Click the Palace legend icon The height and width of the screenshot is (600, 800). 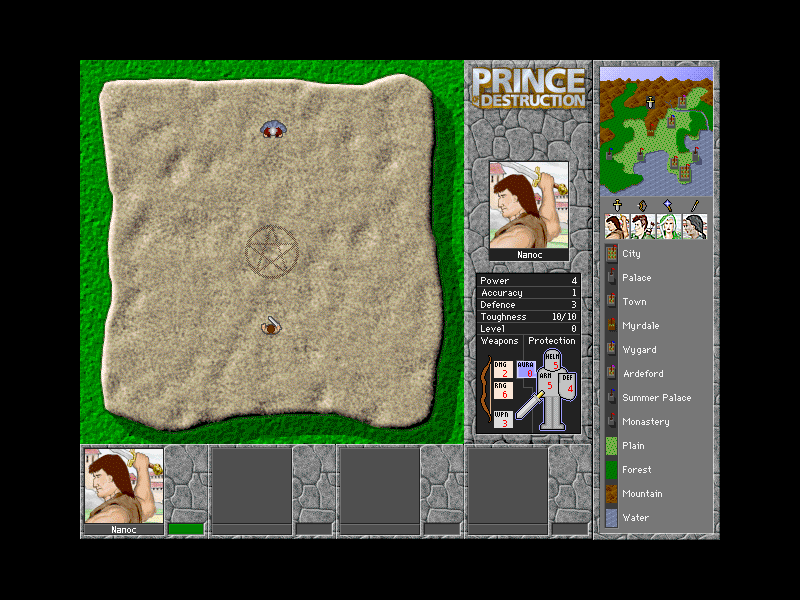pyautogui.click(x=611, y=278)
